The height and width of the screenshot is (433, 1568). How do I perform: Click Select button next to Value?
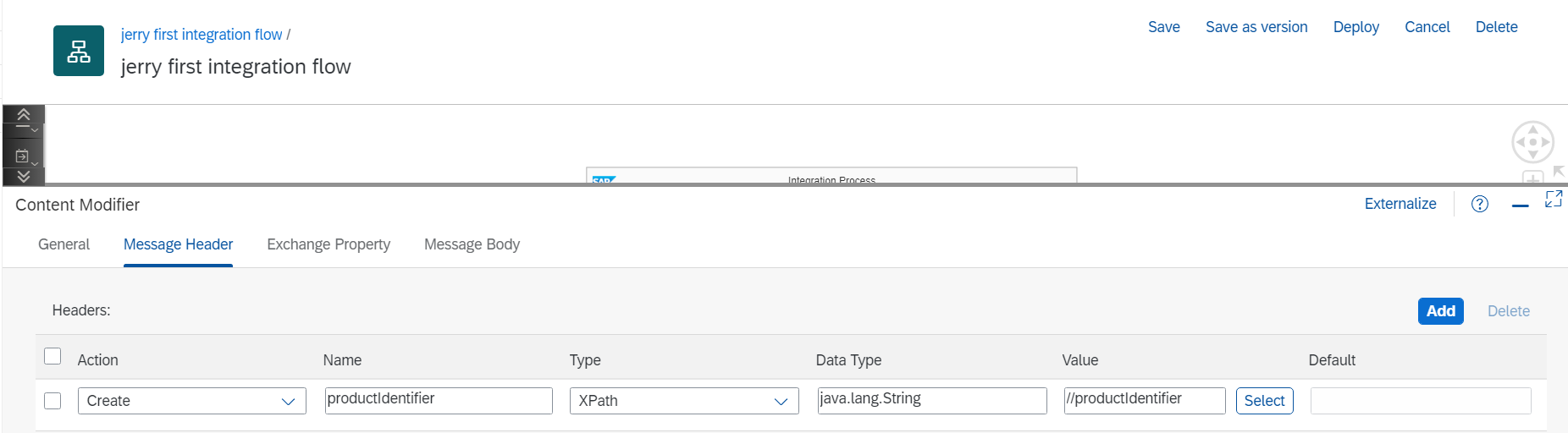pyautogui.click(x=1264, y=401)
